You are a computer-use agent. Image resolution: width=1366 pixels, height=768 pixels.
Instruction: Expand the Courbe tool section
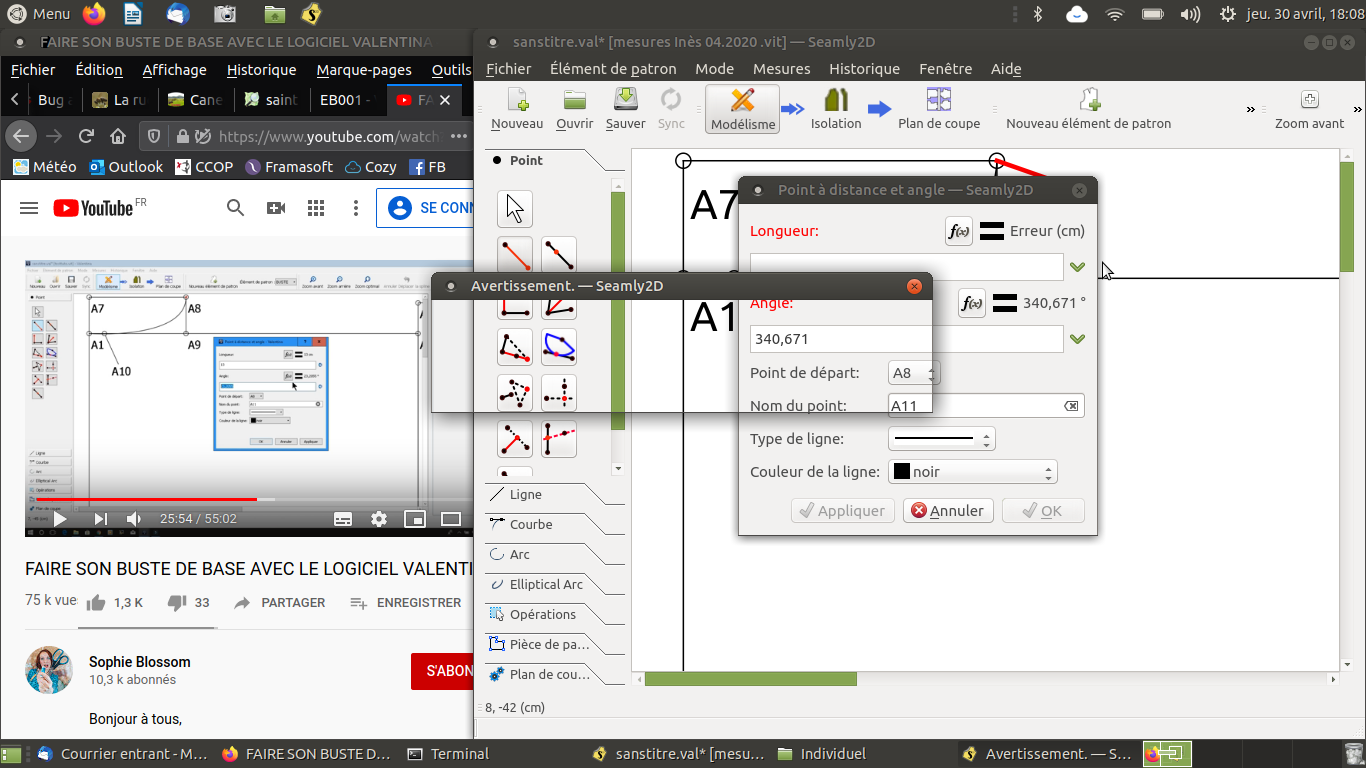[531, 525]
